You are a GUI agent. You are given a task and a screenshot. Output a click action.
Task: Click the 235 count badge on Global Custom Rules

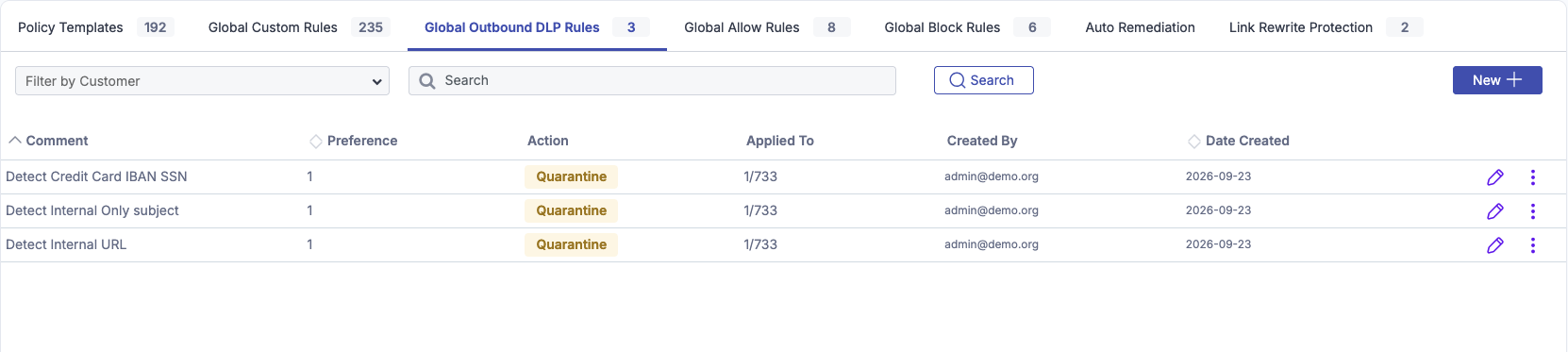pyautogui.click(x=371, y=27)
